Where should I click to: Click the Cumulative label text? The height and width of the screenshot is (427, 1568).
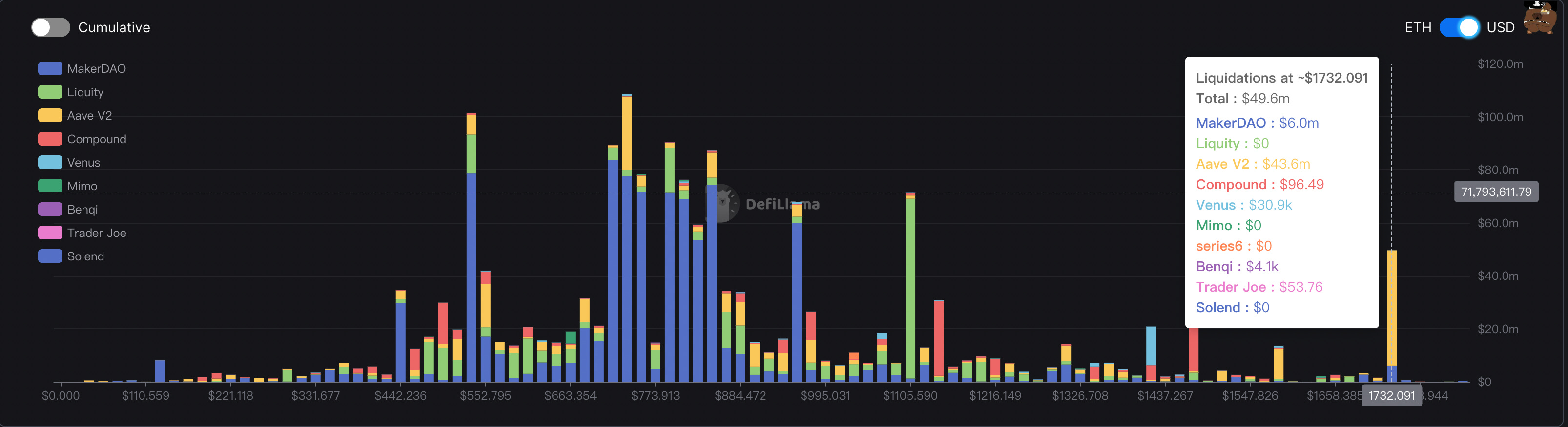point(114,27)
